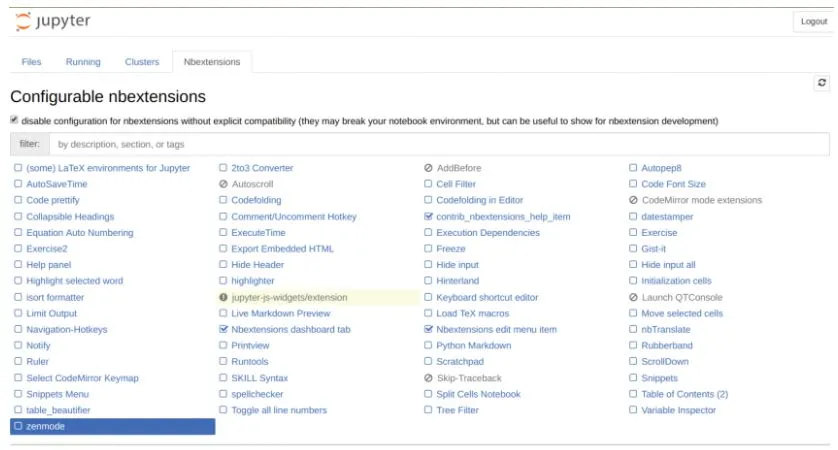The height and width of the screenshot is (450, 838).
Task: Click the refresh icon at top right
Action: pos(822,83)
